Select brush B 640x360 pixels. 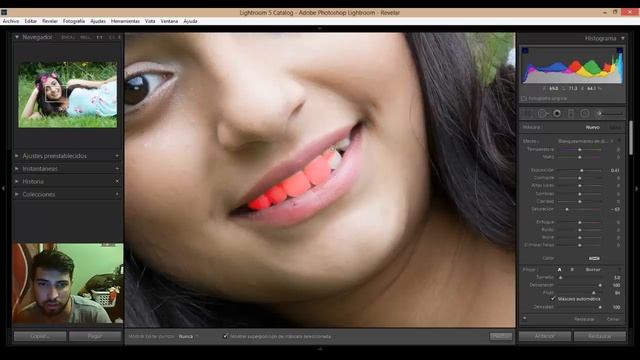pos(572,269)
